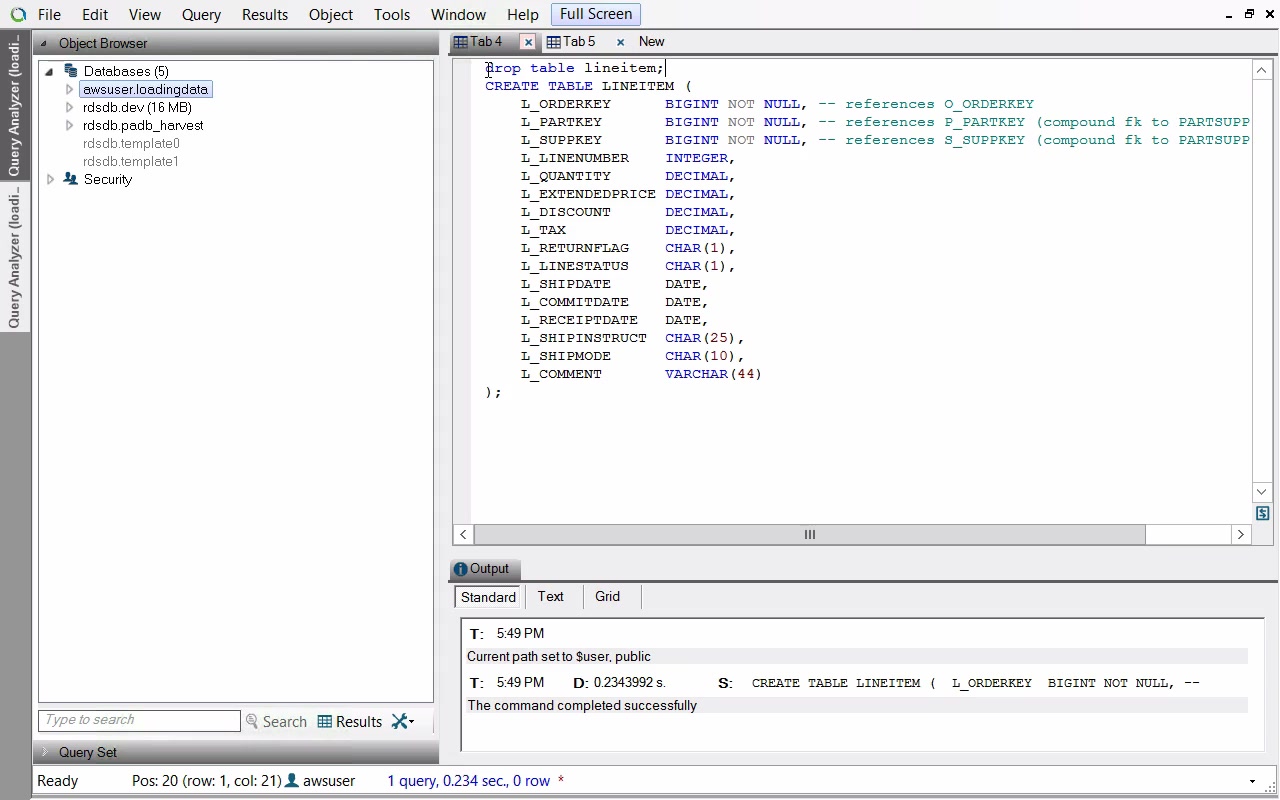Screen dimensions: 1280x800
Task: Close Tab 4 with its x button
Action: click(x=528, y=42)
